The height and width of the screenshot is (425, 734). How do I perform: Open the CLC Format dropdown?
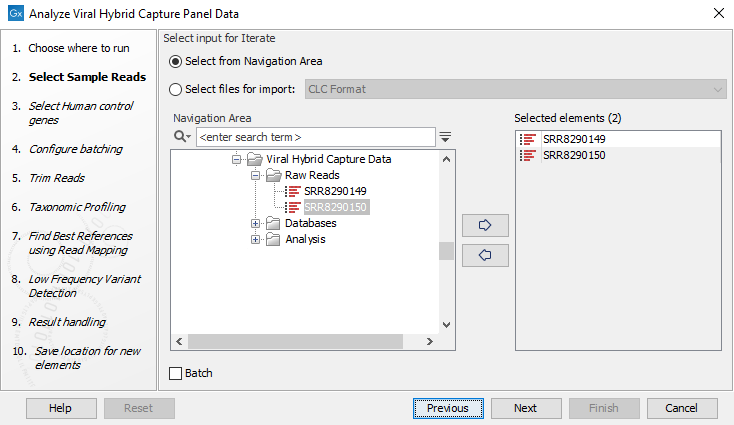tap(515, 89)
